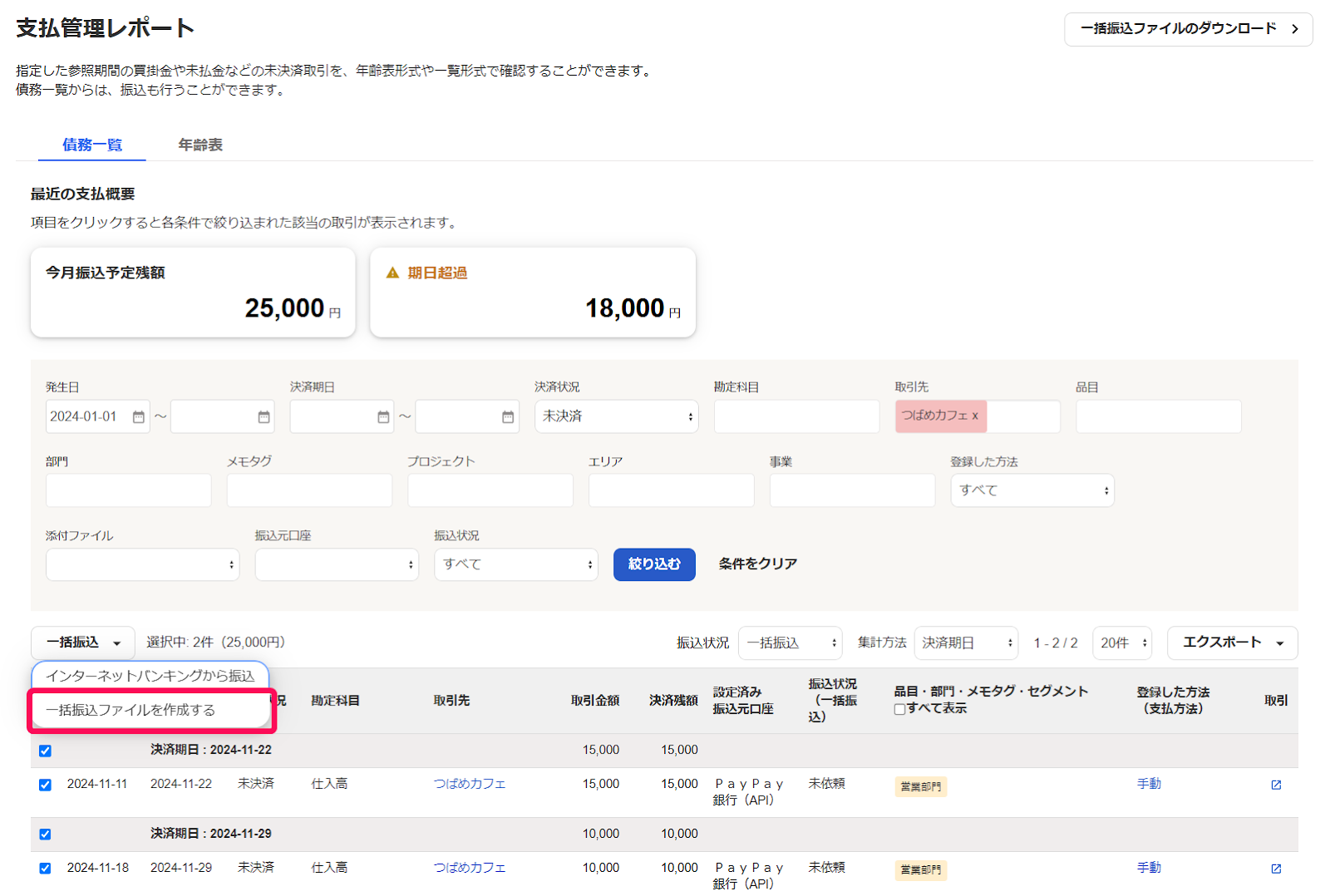Screen dimensions: 1330x896
Task: Open 振込状況 dropdown set to 一括振込
Action: 790,642
